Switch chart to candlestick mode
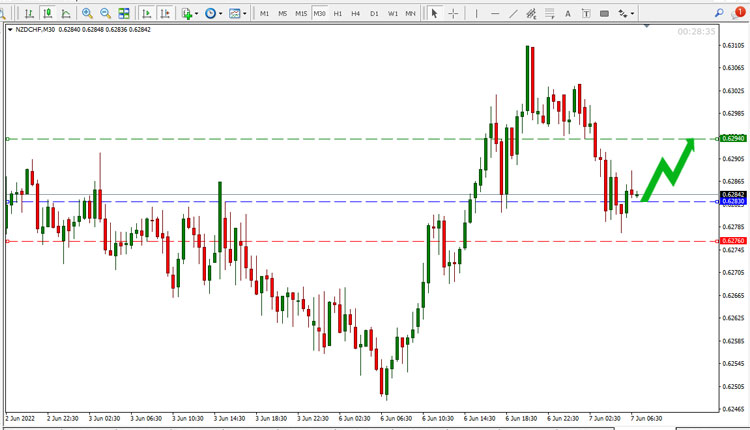The height and width of the screenshot is (430, 750). [47, 13]
